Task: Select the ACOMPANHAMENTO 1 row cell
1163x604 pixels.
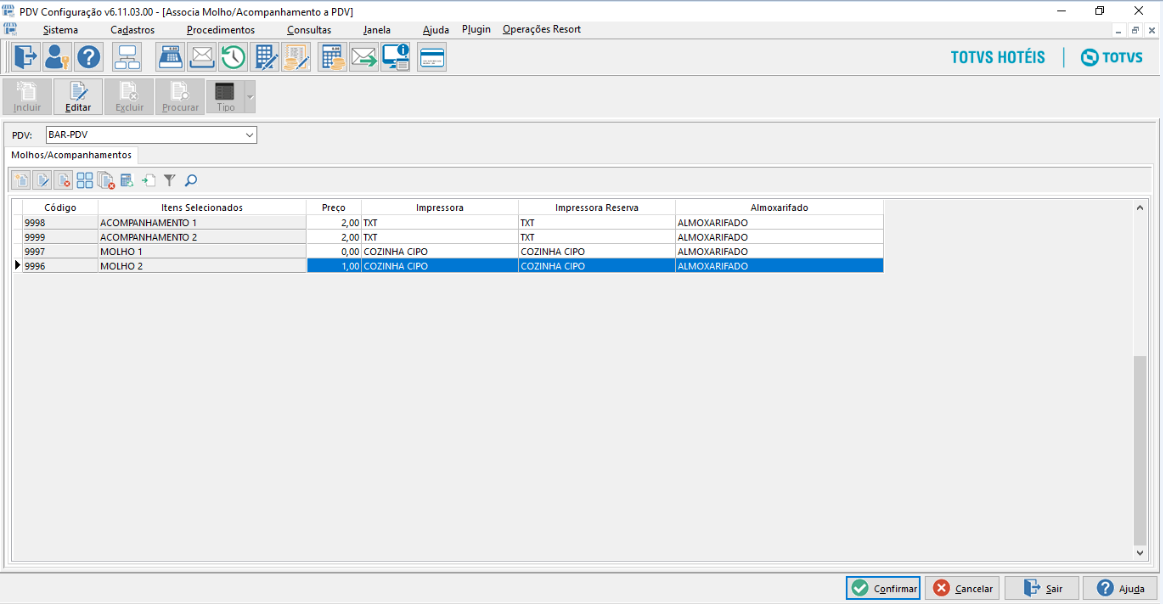Action: (x=202, y=223)
